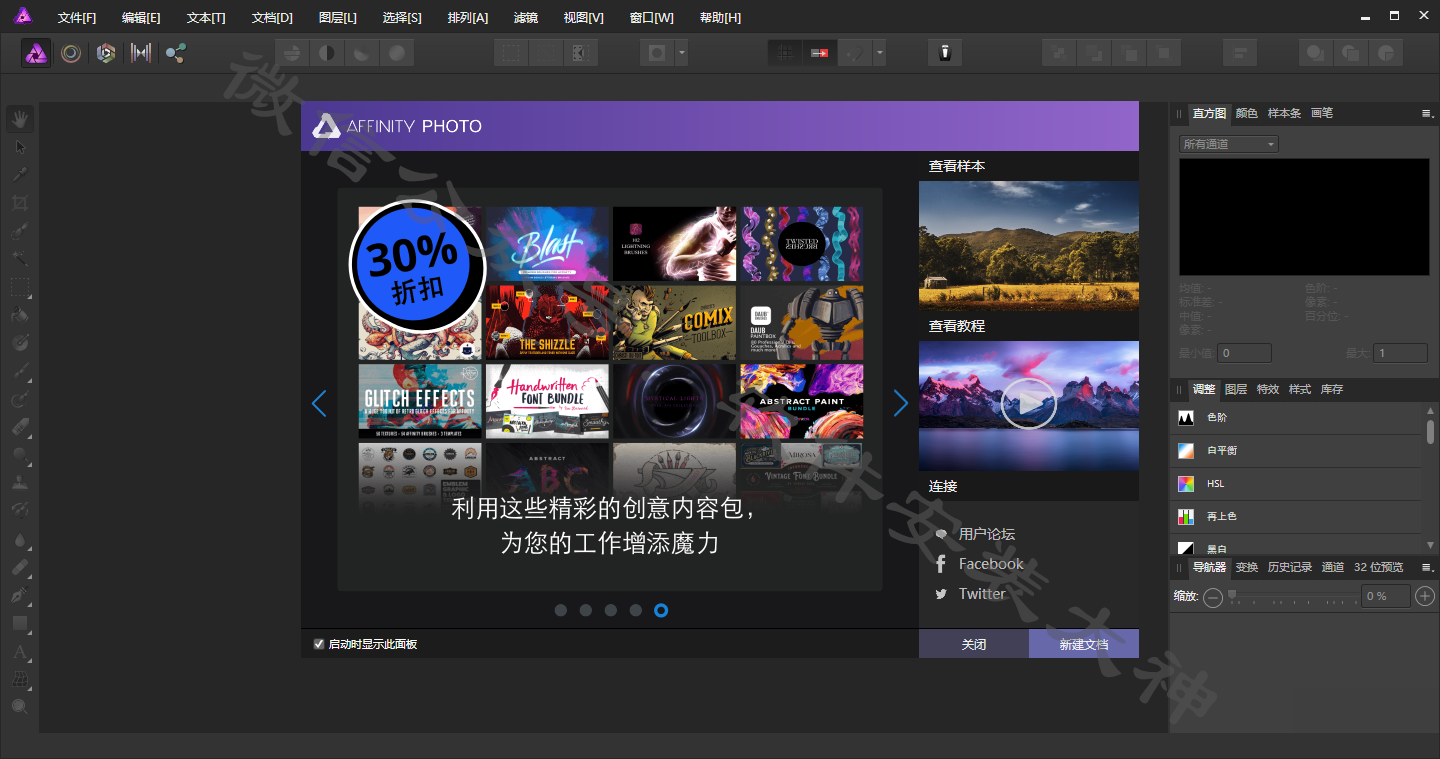Open the sample landscape thumbnail
The image size is (1440, 759).
1029,246
